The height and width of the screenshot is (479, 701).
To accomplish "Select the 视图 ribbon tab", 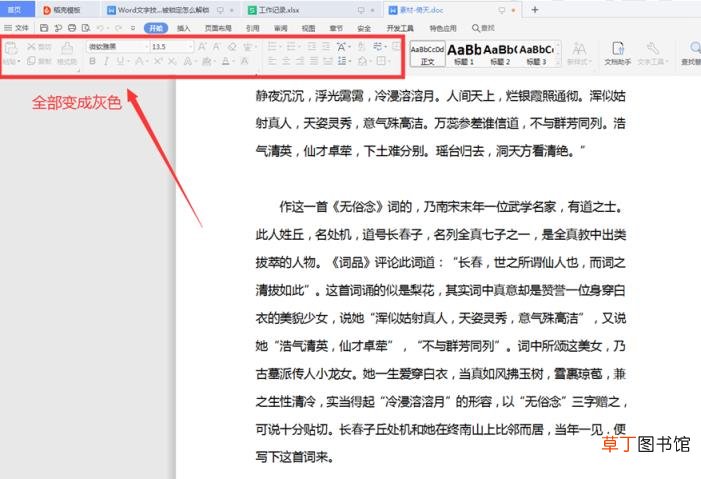I will [x=308, y=28].
